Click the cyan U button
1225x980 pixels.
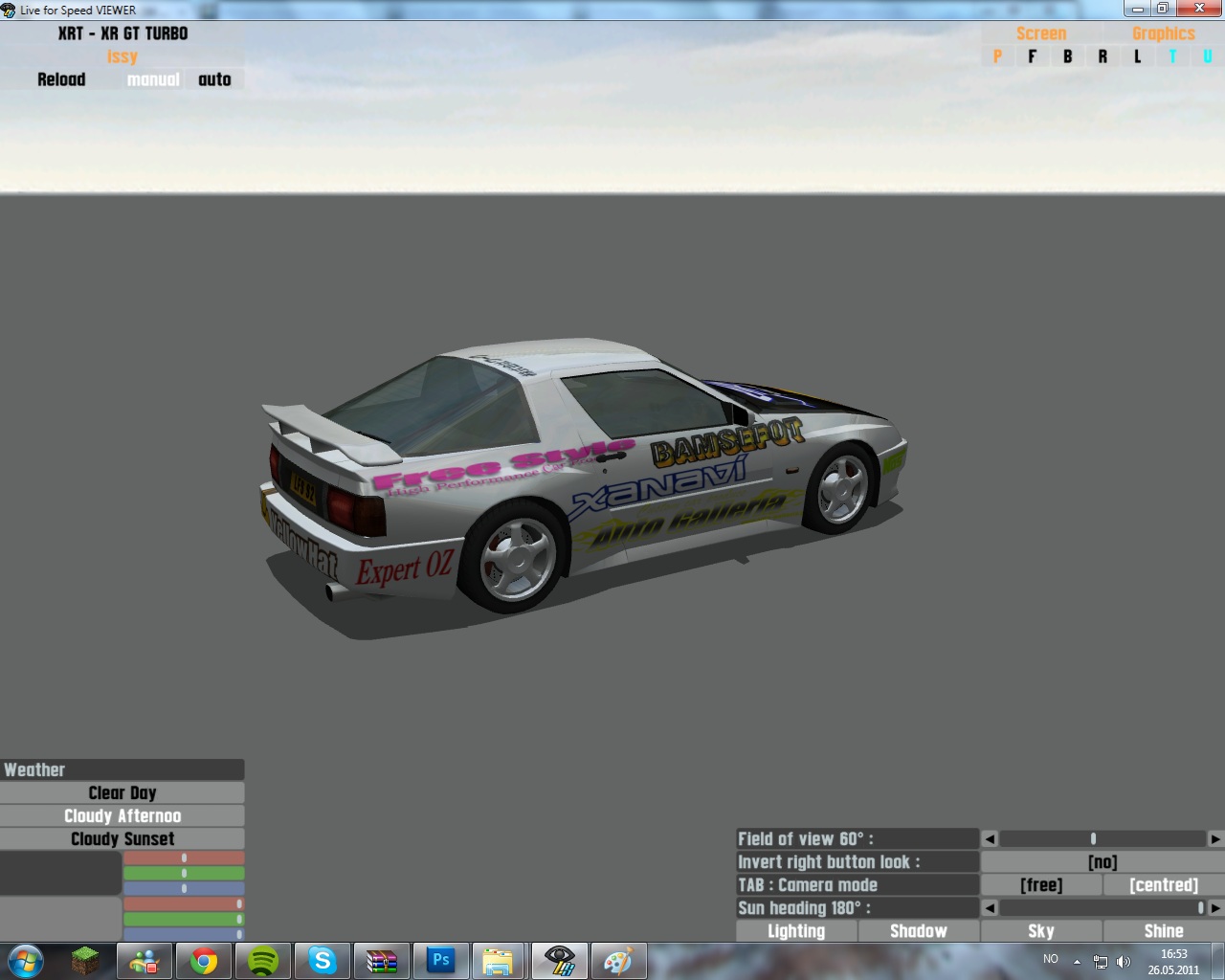(x=1207, y=56)
